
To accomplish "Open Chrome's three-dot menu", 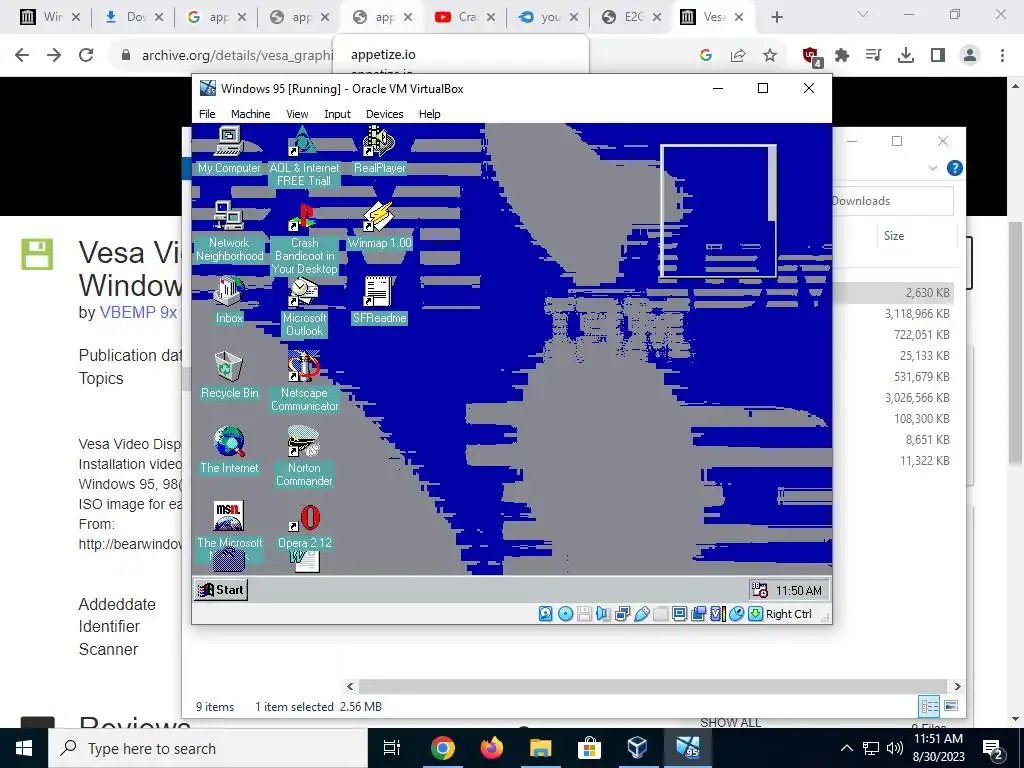I will (x=1002, y=56).
